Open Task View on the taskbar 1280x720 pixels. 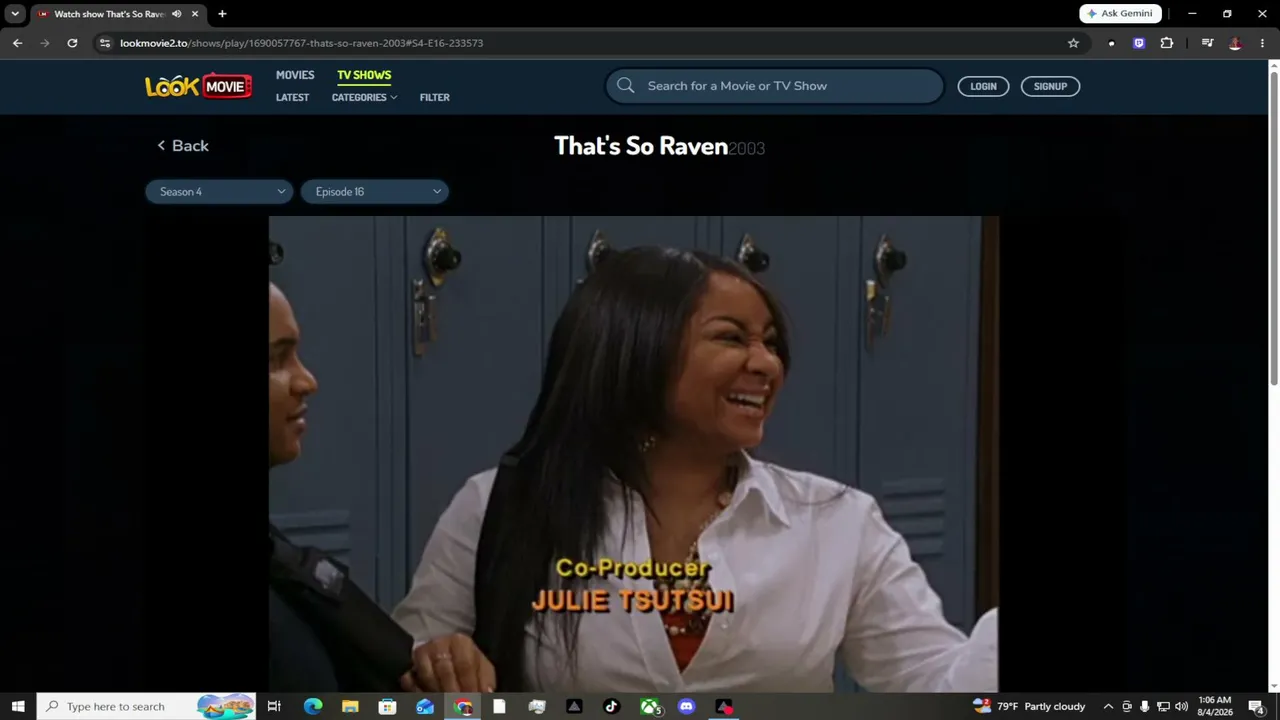pyautogui.click(x=274, y=706)
